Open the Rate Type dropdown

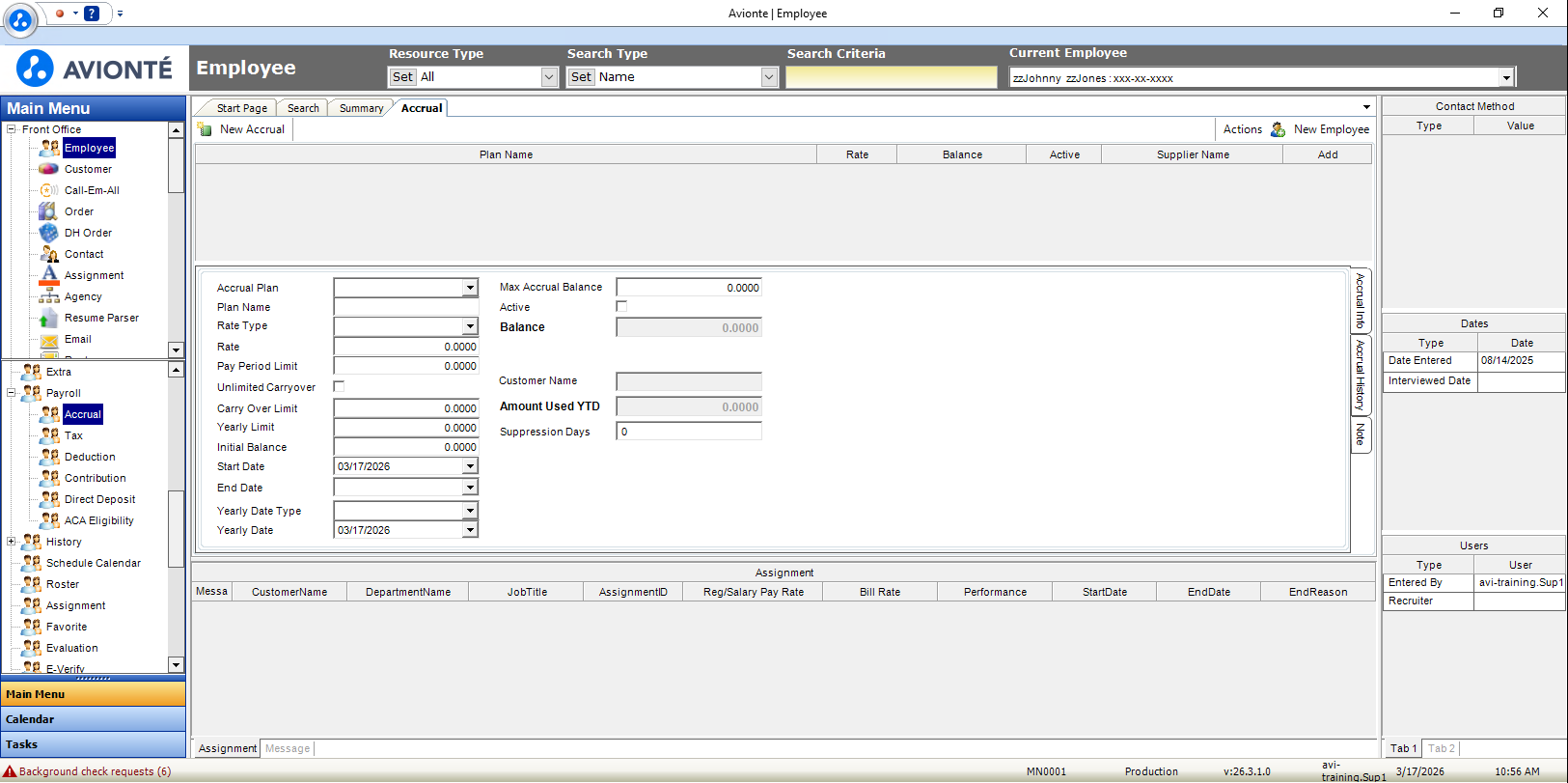(470, 326)
